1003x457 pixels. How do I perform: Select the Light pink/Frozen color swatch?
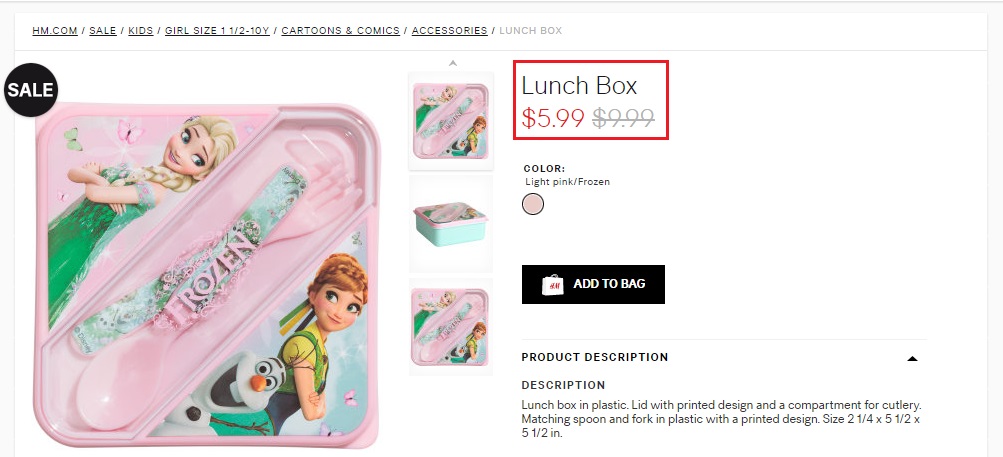pos(534,204)
